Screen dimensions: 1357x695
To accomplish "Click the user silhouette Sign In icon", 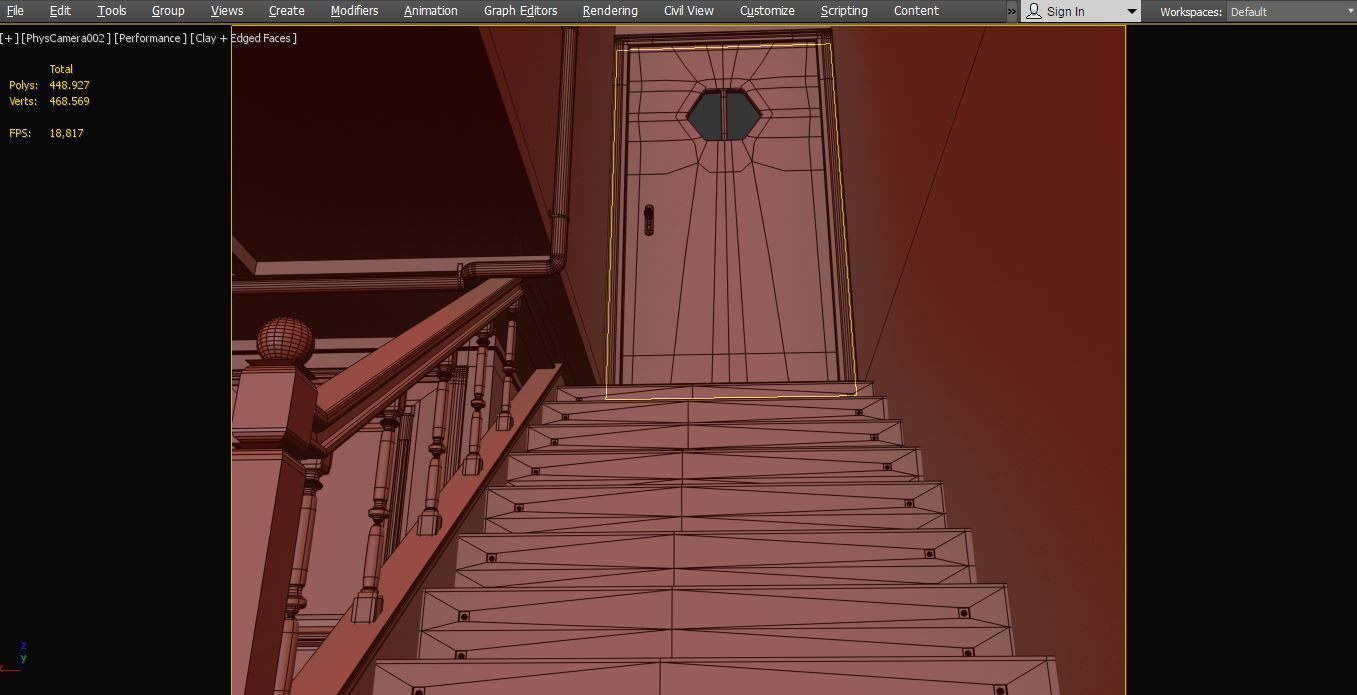I will pos(1034,11).
